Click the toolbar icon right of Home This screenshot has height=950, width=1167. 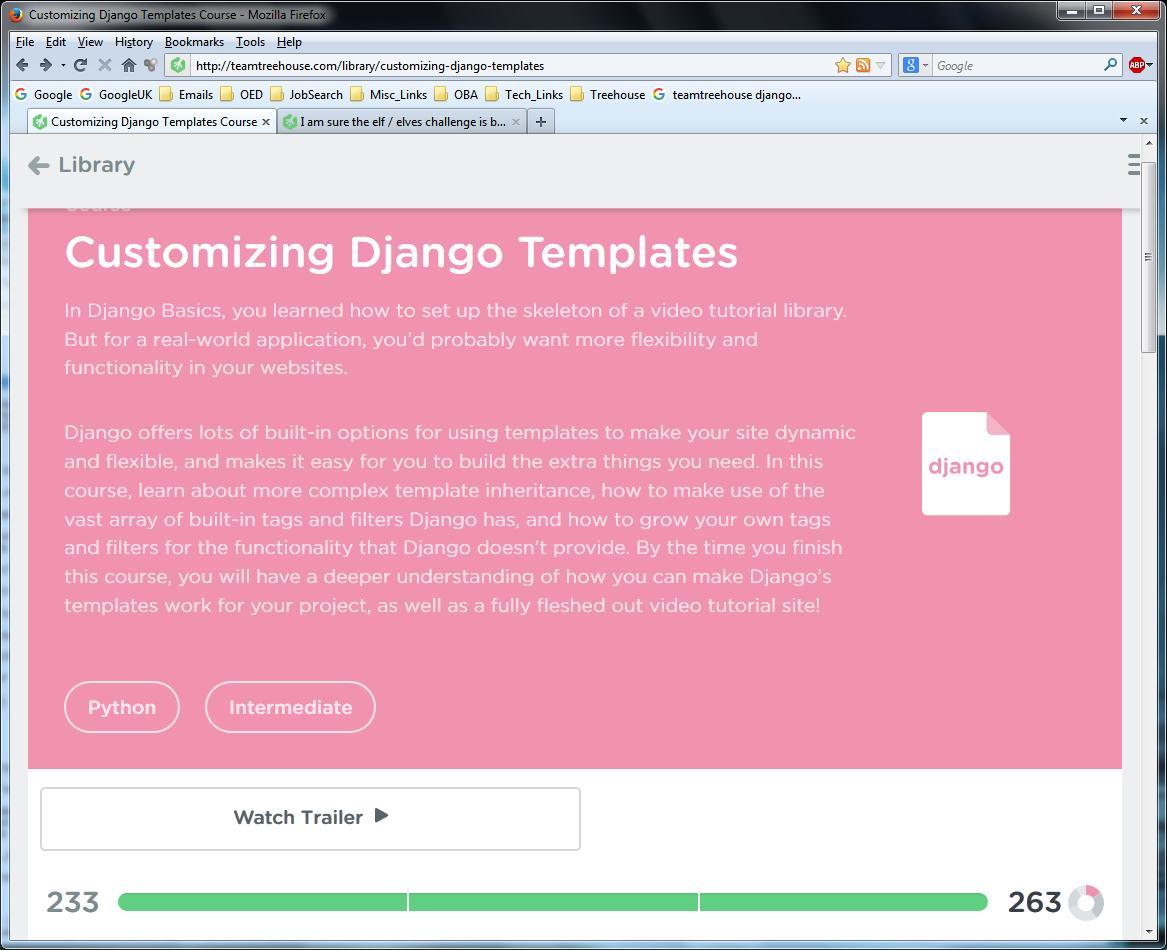pyautogui.click(x=150, y=66)
